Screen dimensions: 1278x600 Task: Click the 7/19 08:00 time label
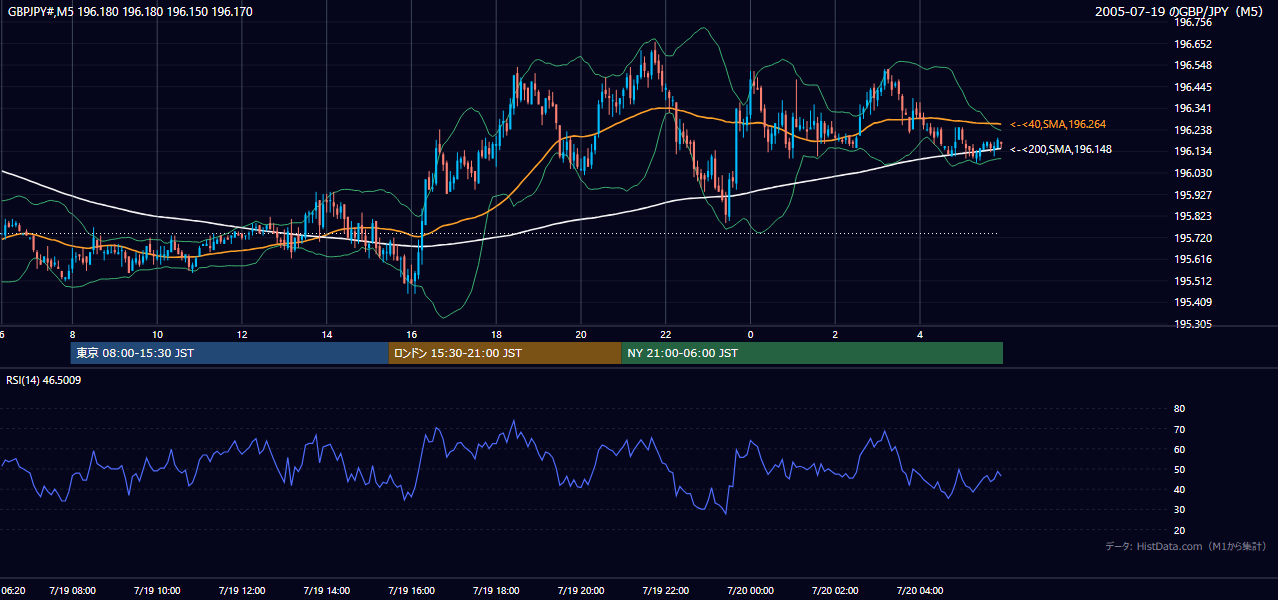click(x=72, y=591)
